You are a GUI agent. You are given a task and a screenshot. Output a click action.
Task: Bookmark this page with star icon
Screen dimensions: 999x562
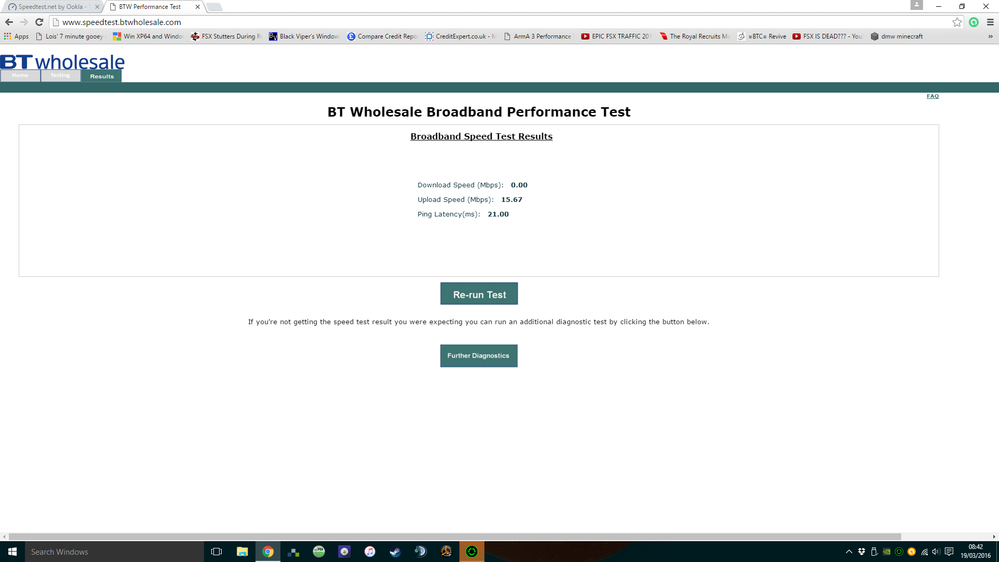click(x=957, y=22)
